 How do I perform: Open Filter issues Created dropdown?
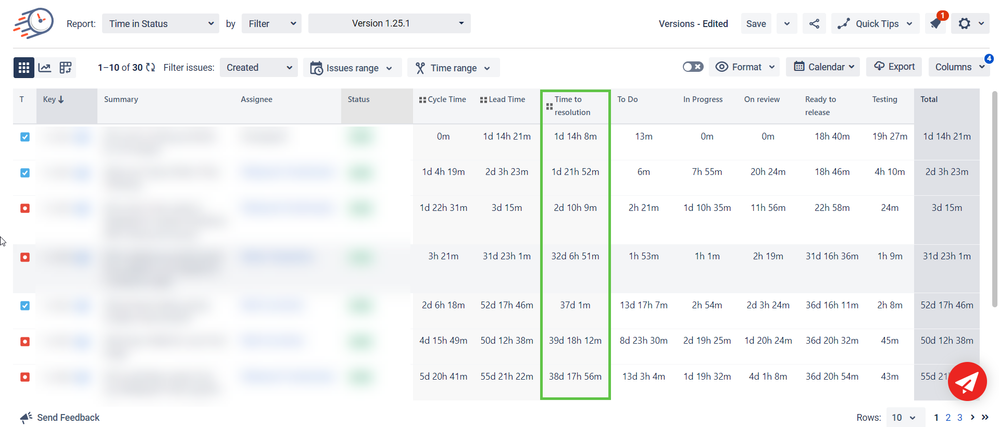(259, 68)
